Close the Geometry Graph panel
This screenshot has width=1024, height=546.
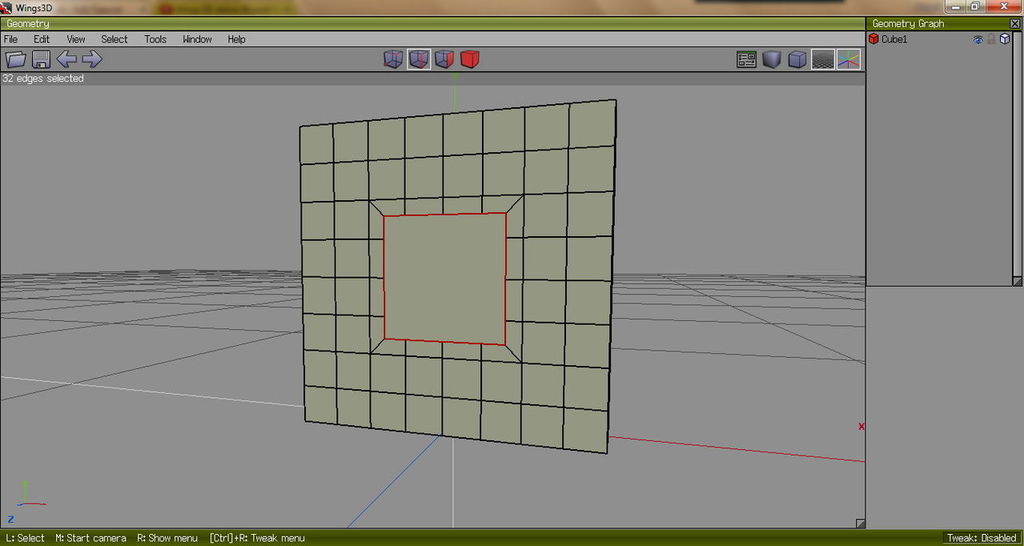pos(1015,23)
